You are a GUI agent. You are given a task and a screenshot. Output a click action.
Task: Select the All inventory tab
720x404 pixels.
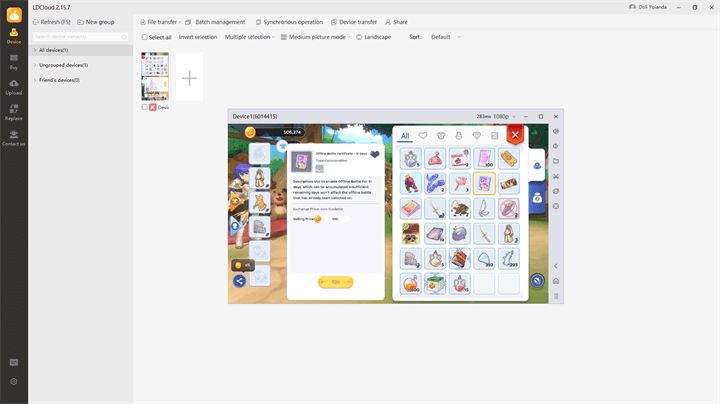(405, 136)
